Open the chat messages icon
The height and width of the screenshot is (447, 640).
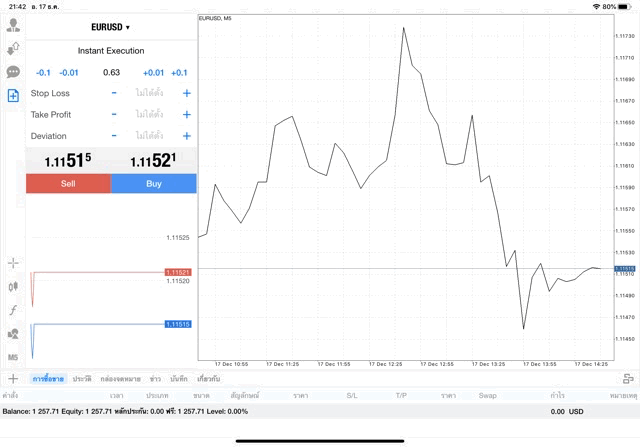(x=13, y=72)
